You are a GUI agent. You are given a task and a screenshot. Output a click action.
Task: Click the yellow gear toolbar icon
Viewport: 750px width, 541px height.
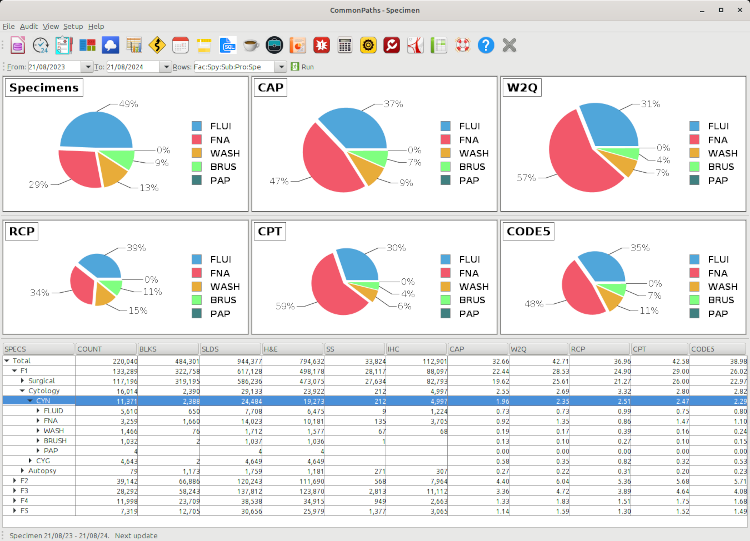[x=368, y=45]
